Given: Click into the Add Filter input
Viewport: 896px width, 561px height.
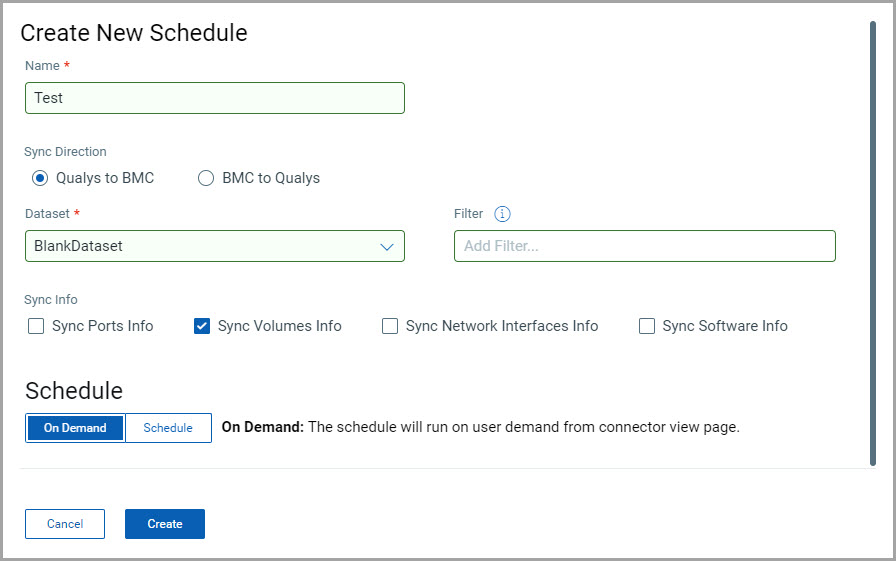Looking at the screenshot, I should coord(644,246).
